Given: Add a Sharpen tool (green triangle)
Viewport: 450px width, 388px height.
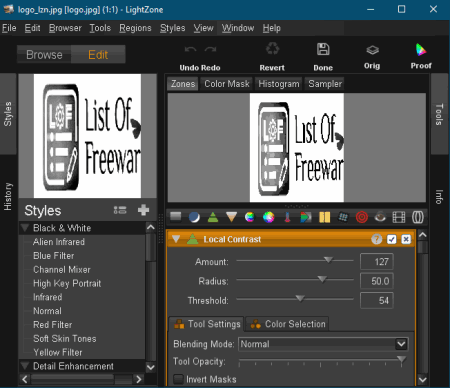Looking at the screenshot, I should [213, 217].
